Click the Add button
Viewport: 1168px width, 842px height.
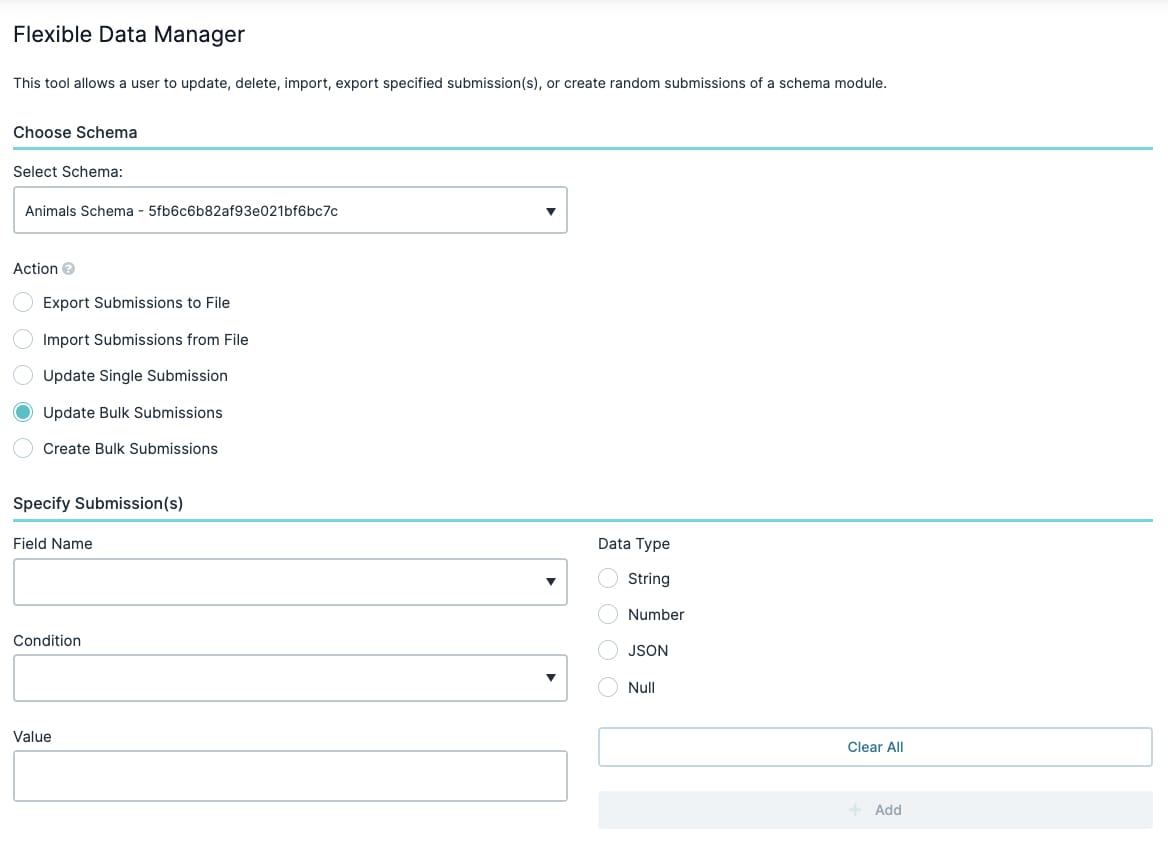[875, 810]
